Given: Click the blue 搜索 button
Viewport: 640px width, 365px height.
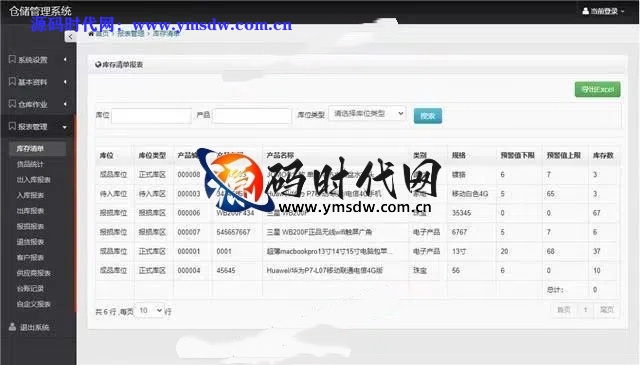Looking at the screenshot, I should [x=428, y=116].
